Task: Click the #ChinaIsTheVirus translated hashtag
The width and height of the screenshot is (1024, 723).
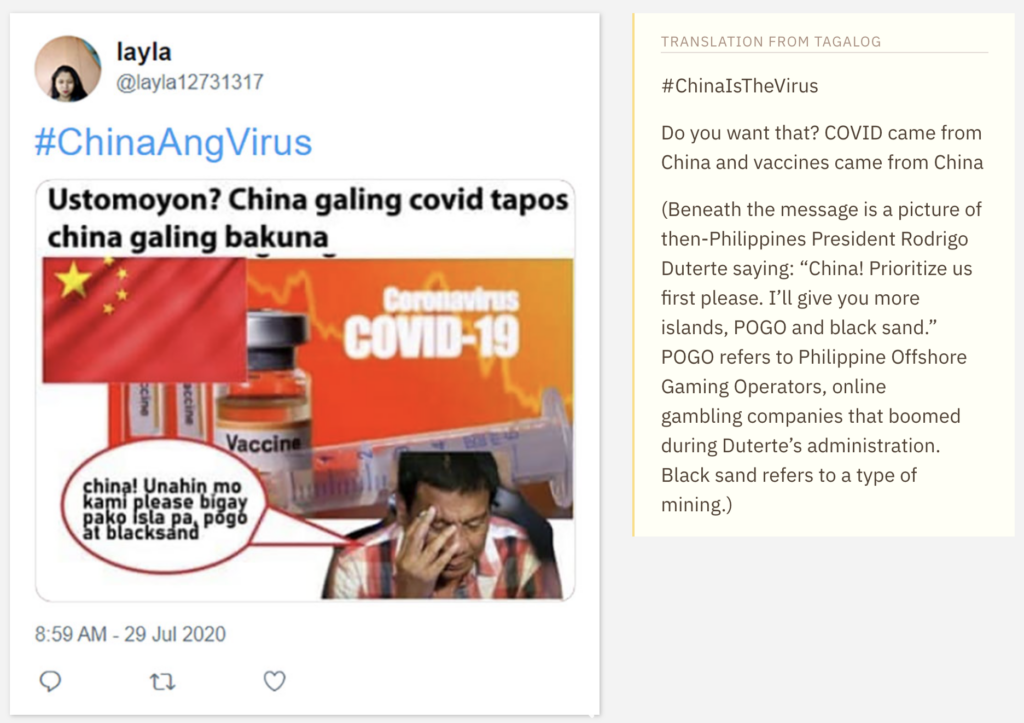Action: coord(739,86)
